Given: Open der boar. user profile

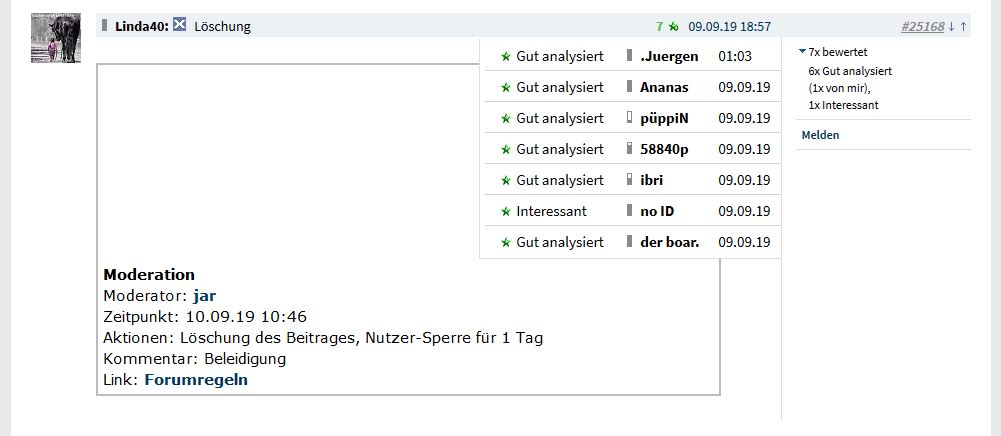Looking at the screenshot, I should pos(670,243).
